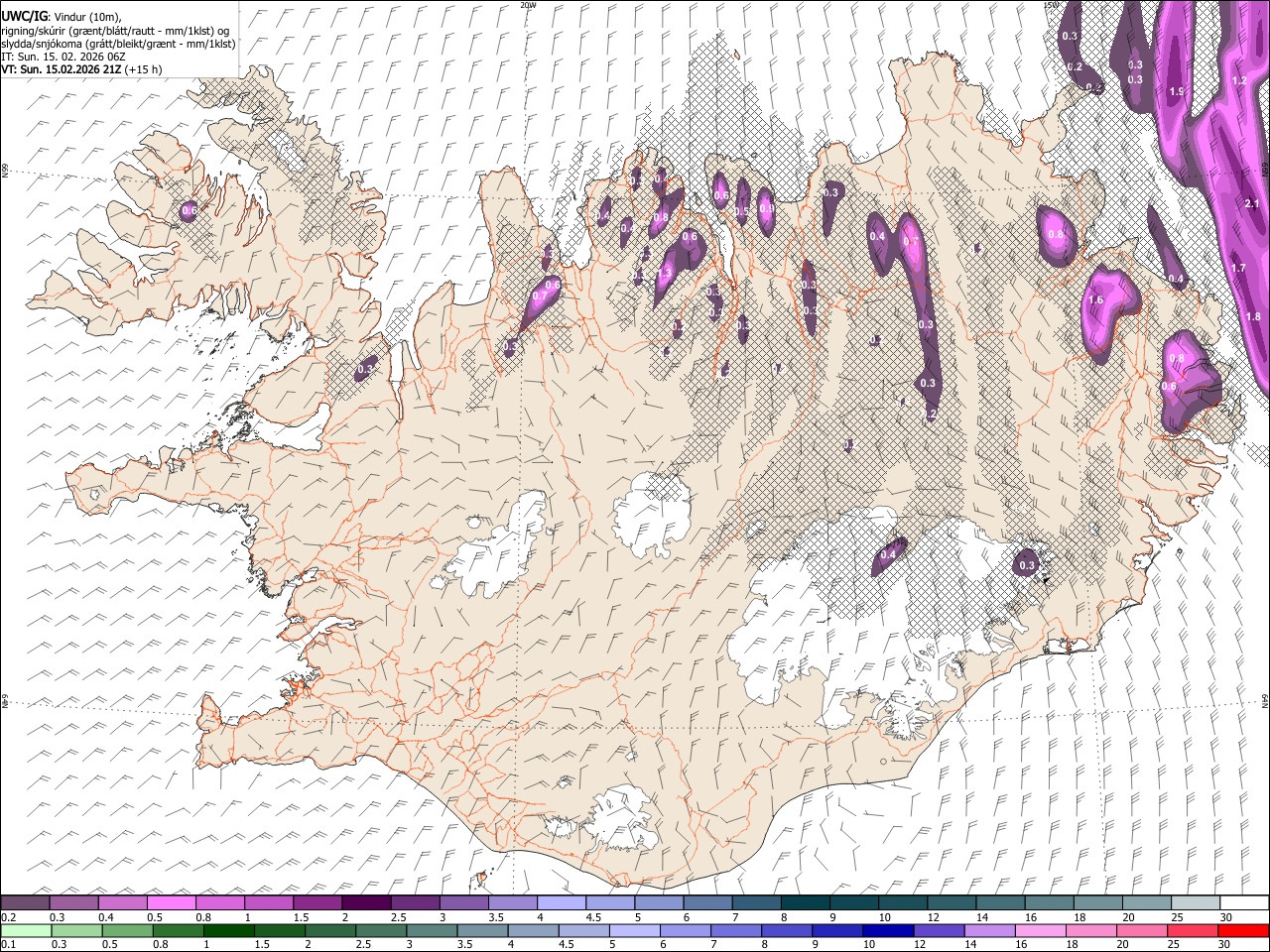This screenshot has height=952, width=1270.
Task: Click the 'slydda/snjókoma (grátt/bleikt/grænt' description line
Action: tap(118, 44)
